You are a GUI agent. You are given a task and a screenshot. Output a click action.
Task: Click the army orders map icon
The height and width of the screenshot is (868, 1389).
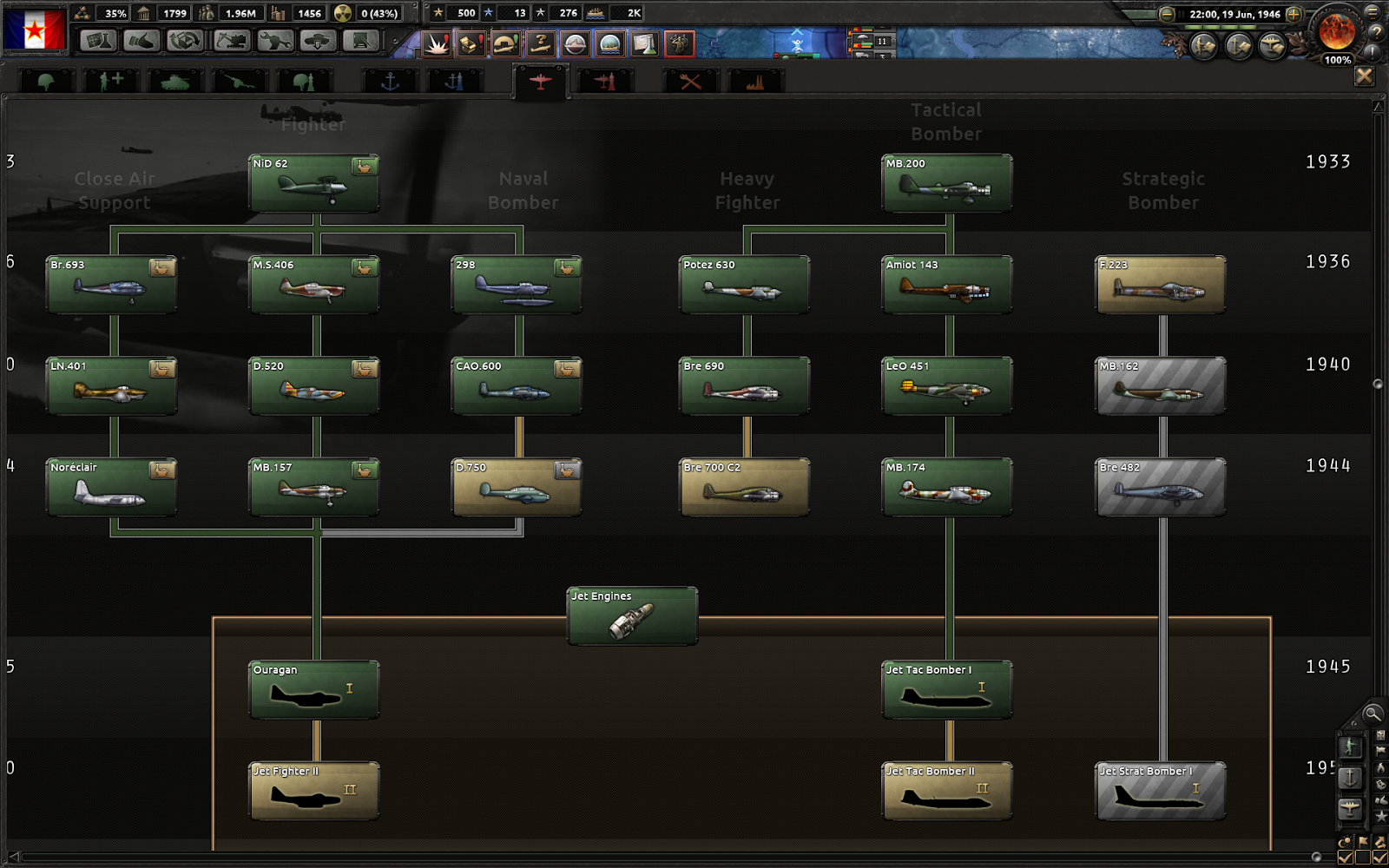pyautogui.click(x=1203, y=45)
